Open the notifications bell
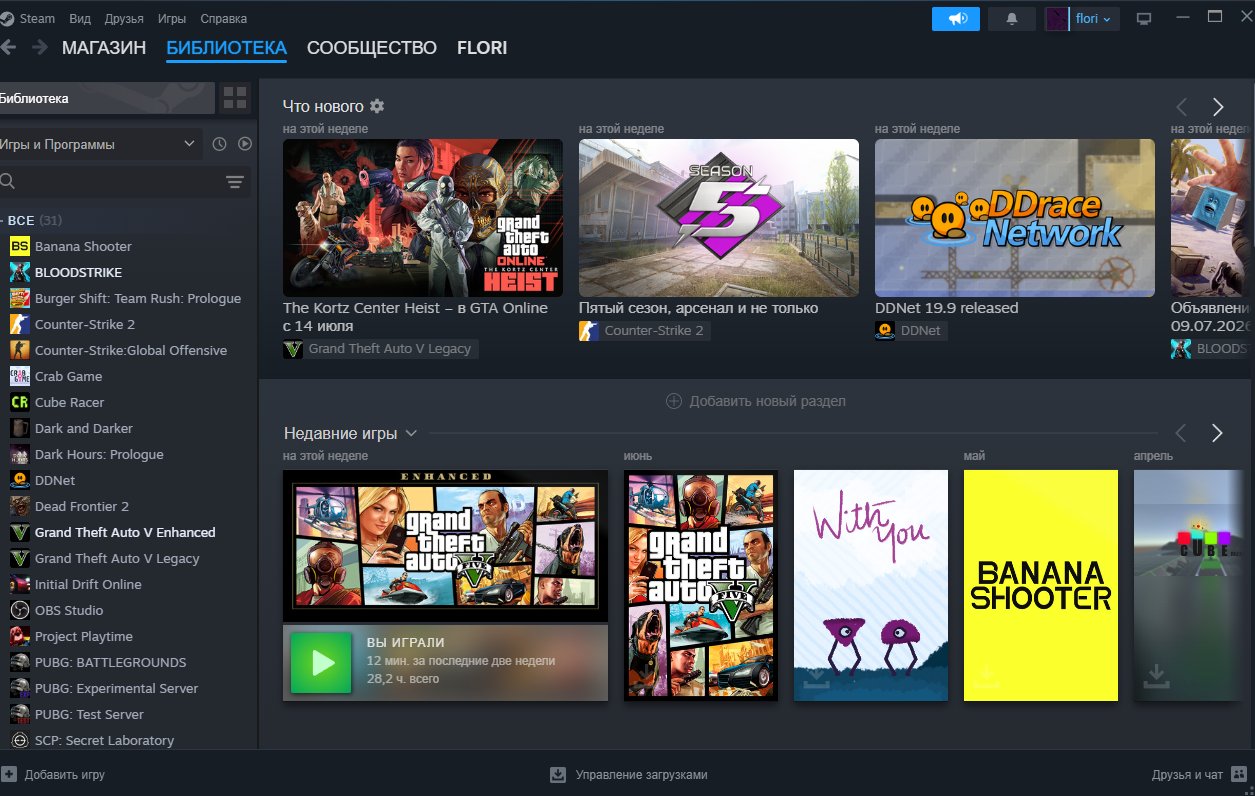The height and width of the screenshot is (796, 1255). pyautogui.click(x=1012, y=19)
